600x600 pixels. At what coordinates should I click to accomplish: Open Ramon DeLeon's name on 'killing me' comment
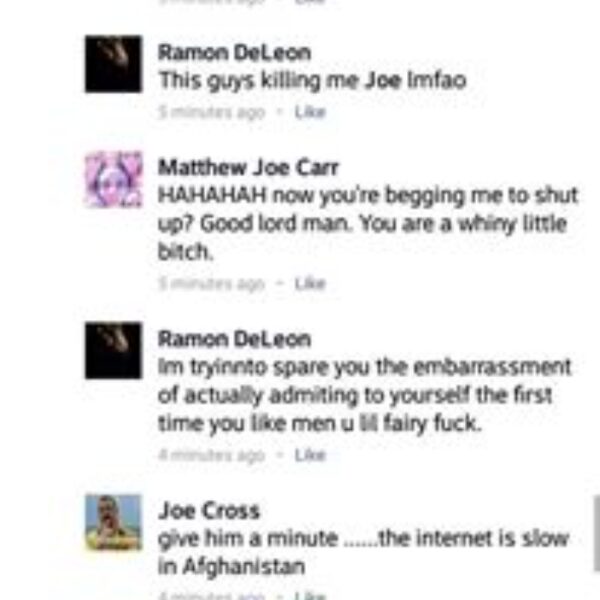point(235,52)
